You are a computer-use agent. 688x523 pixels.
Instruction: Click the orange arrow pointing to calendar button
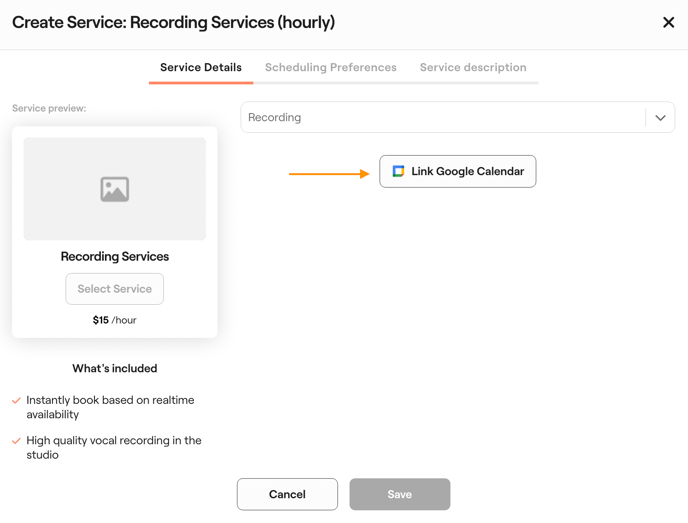click(329, 174)
